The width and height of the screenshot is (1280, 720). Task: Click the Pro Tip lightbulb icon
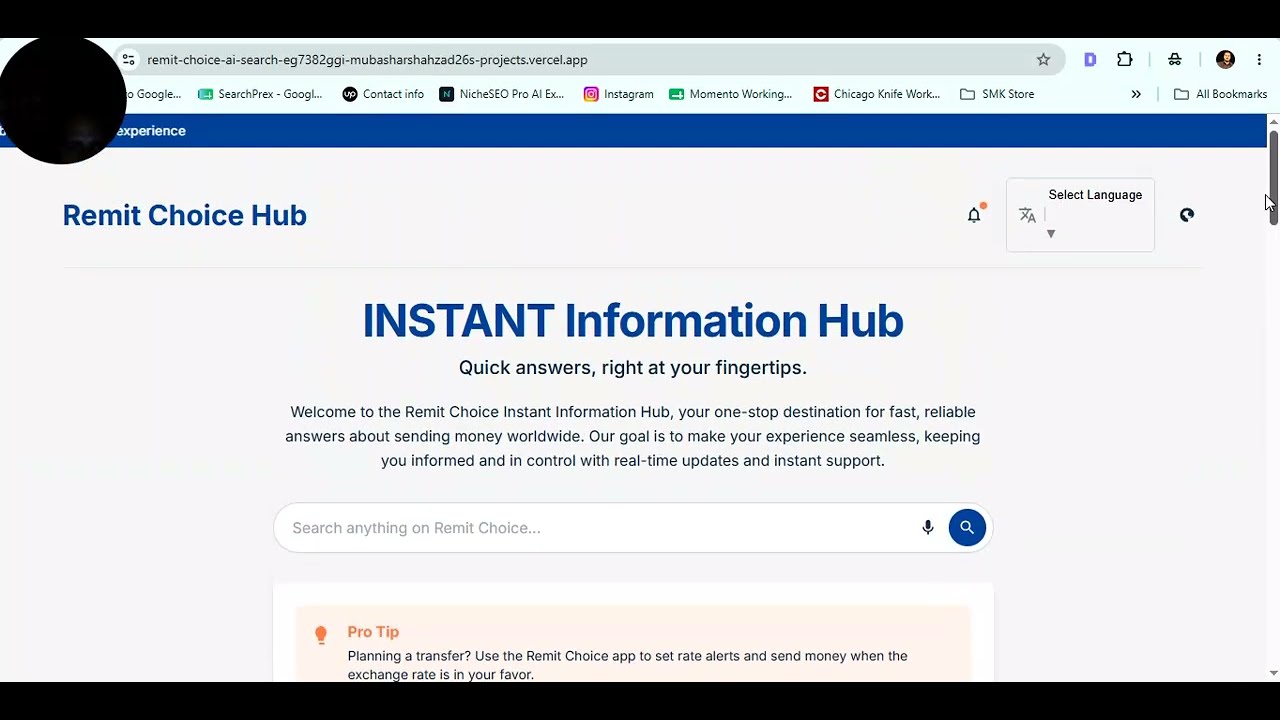coord(321,634)
